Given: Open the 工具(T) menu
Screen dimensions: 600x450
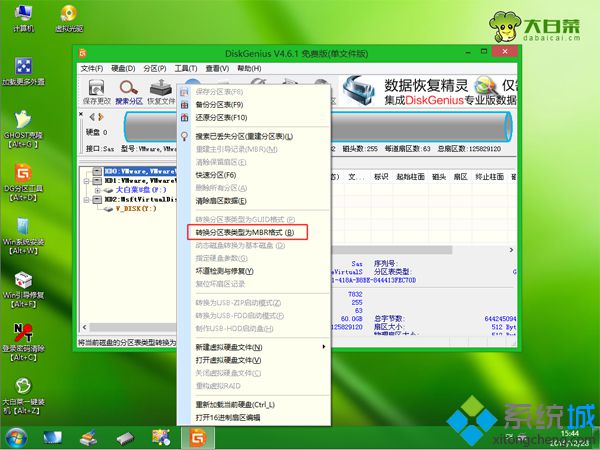Looking at the screenshot, I should [x=186, y=68].
